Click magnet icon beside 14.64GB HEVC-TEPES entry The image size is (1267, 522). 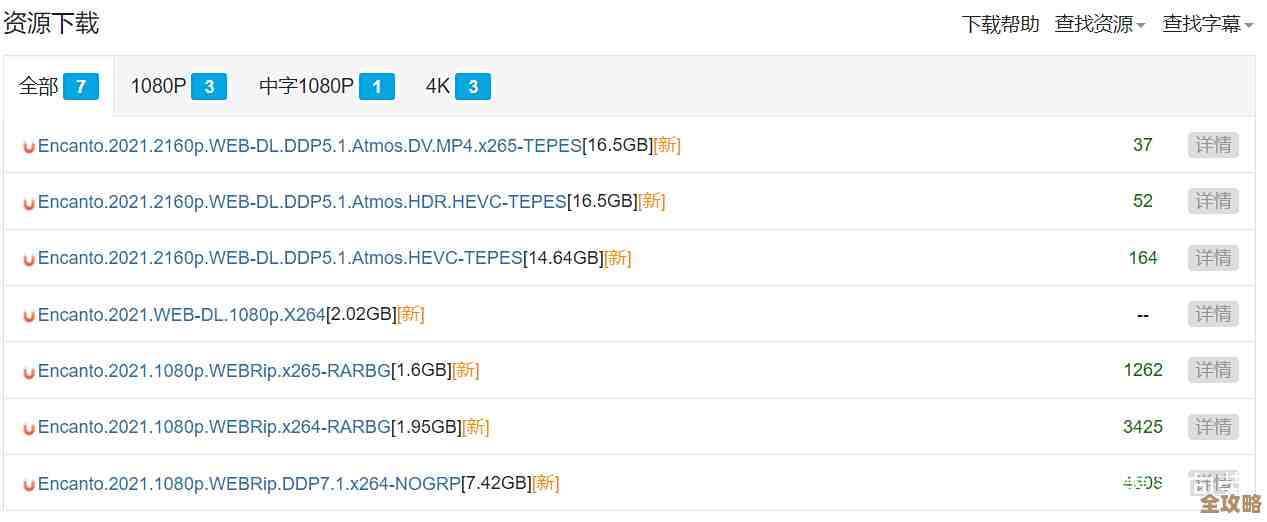29,260
